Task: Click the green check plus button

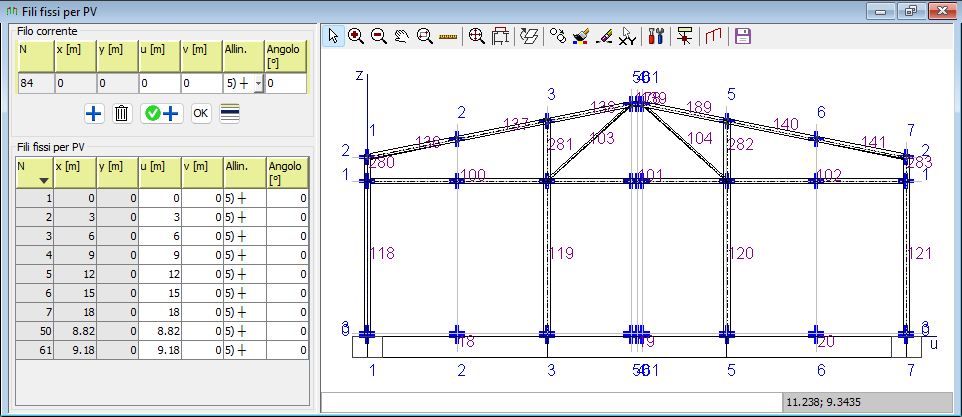Action: 160,113
